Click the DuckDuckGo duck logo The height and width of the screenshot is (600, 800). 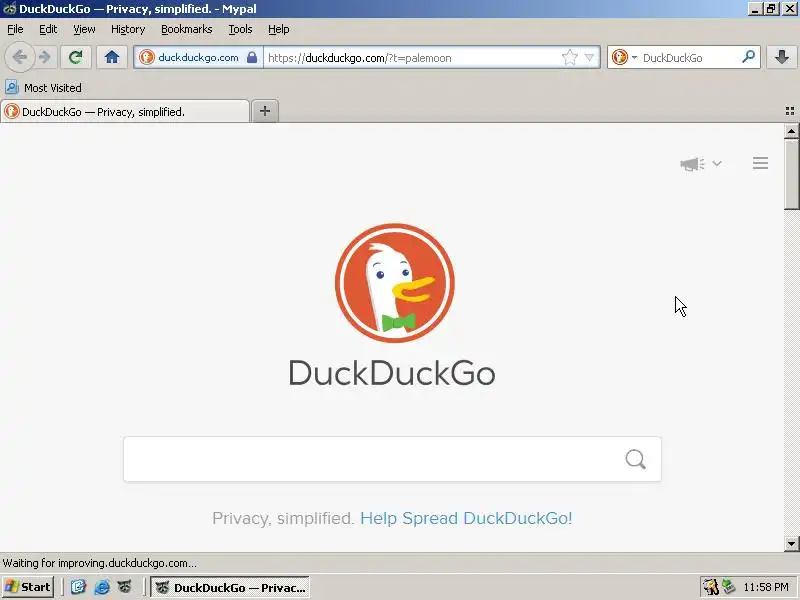pyautogui.click(x=394, y=283)
